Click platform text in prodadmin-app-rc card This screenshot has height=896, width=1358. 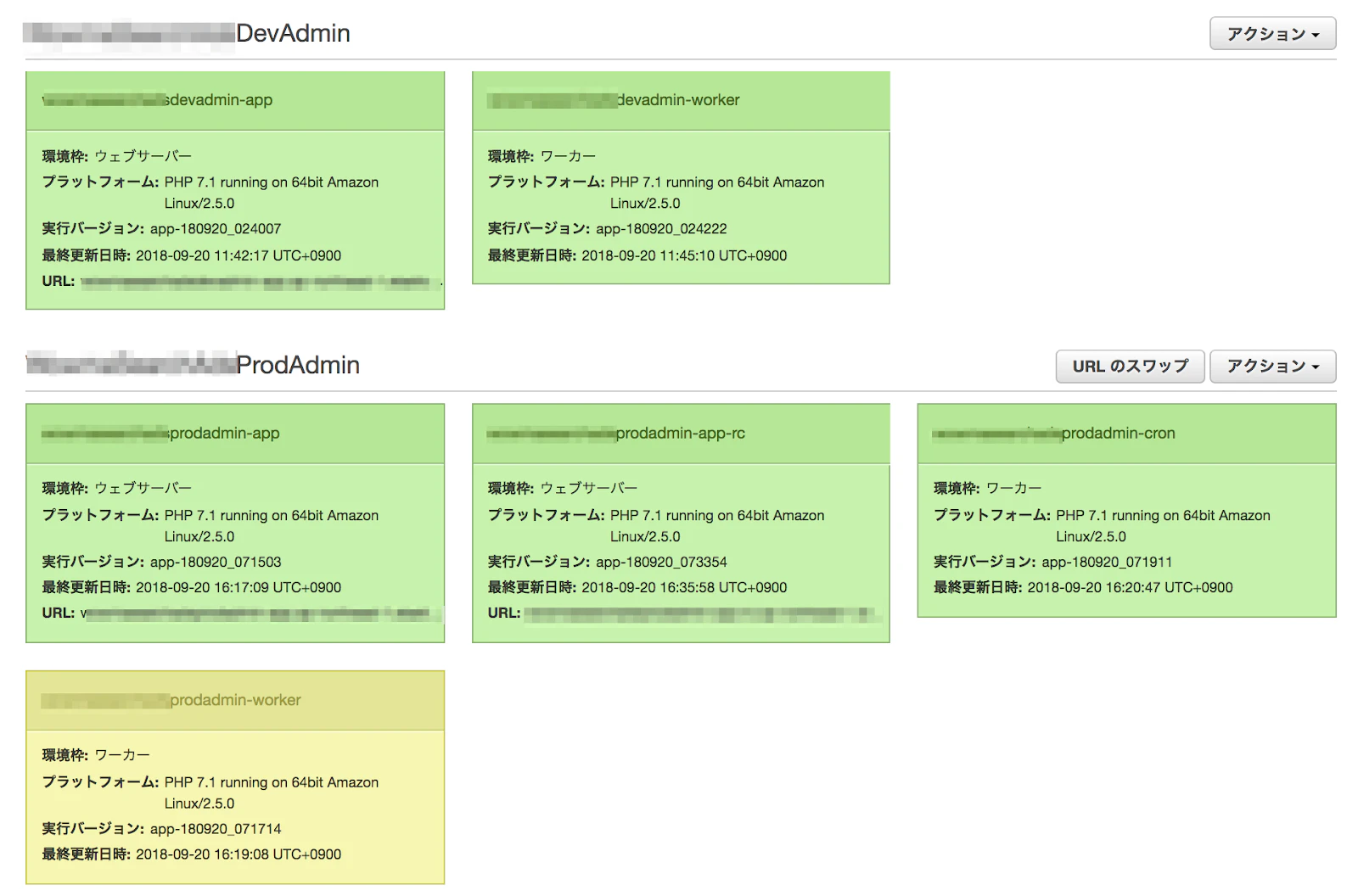(717, 526)
